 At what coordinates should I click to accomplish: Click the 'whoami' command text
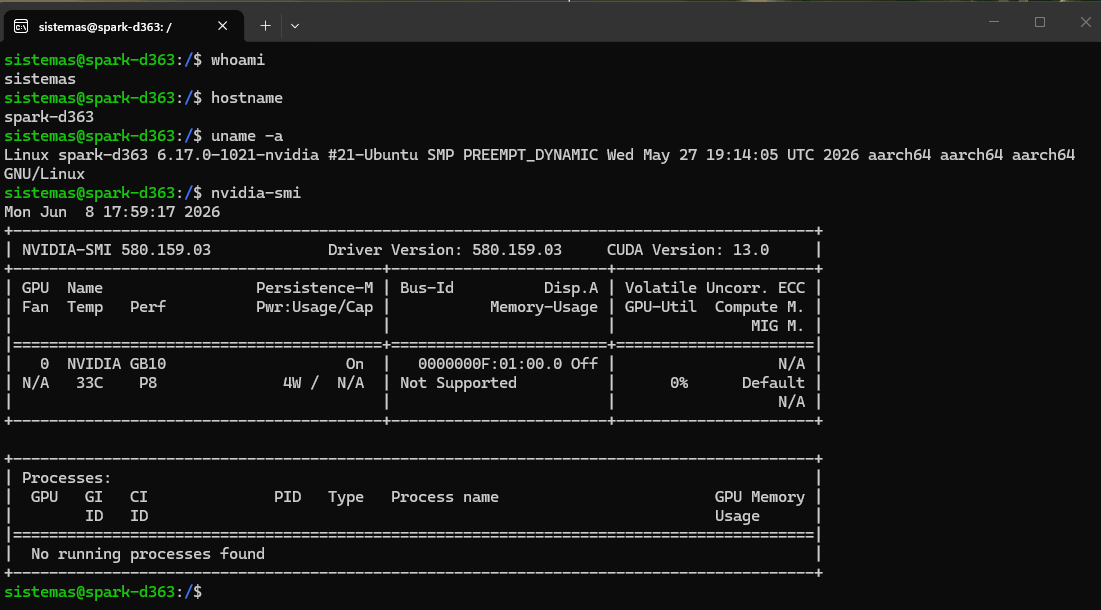click(238, 60)
